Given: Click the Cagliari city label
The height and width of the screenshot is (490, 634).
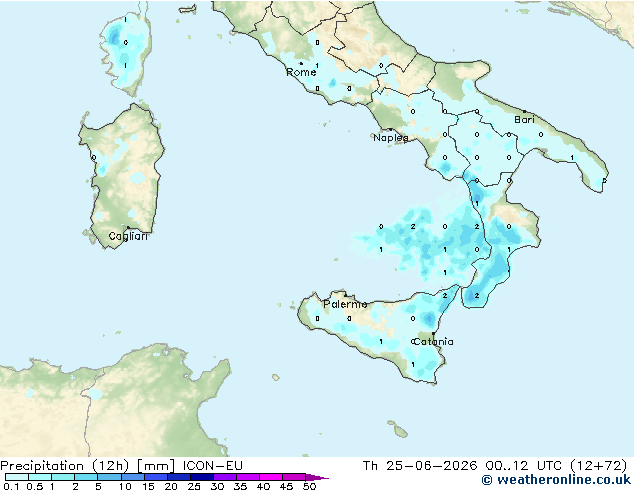Looking at the screenshot, I should click(x=128, y=236).
